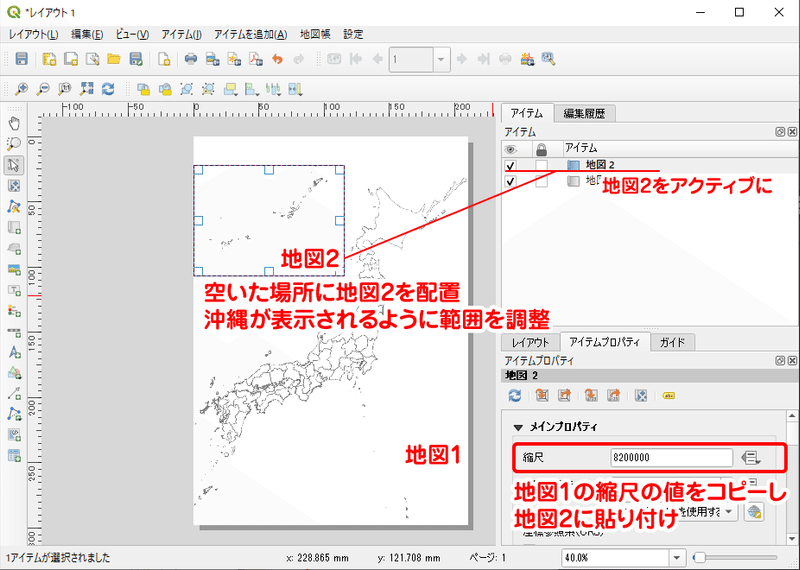Click the 縮尺 value field showing 8200000

(x=671, y=458)
